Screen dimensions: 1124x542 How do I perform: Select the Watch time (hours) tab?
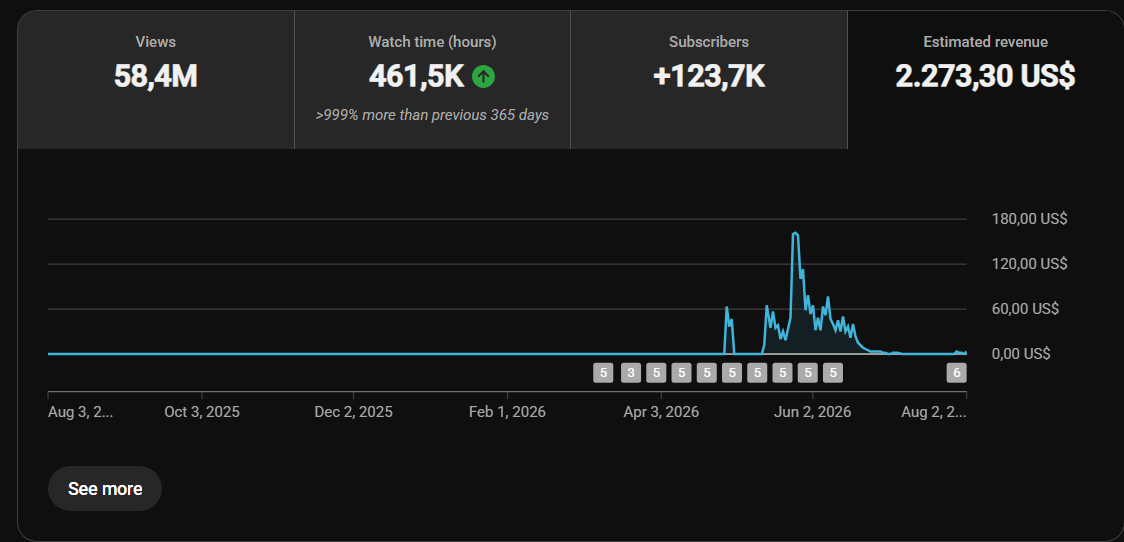tap(432, 80)
